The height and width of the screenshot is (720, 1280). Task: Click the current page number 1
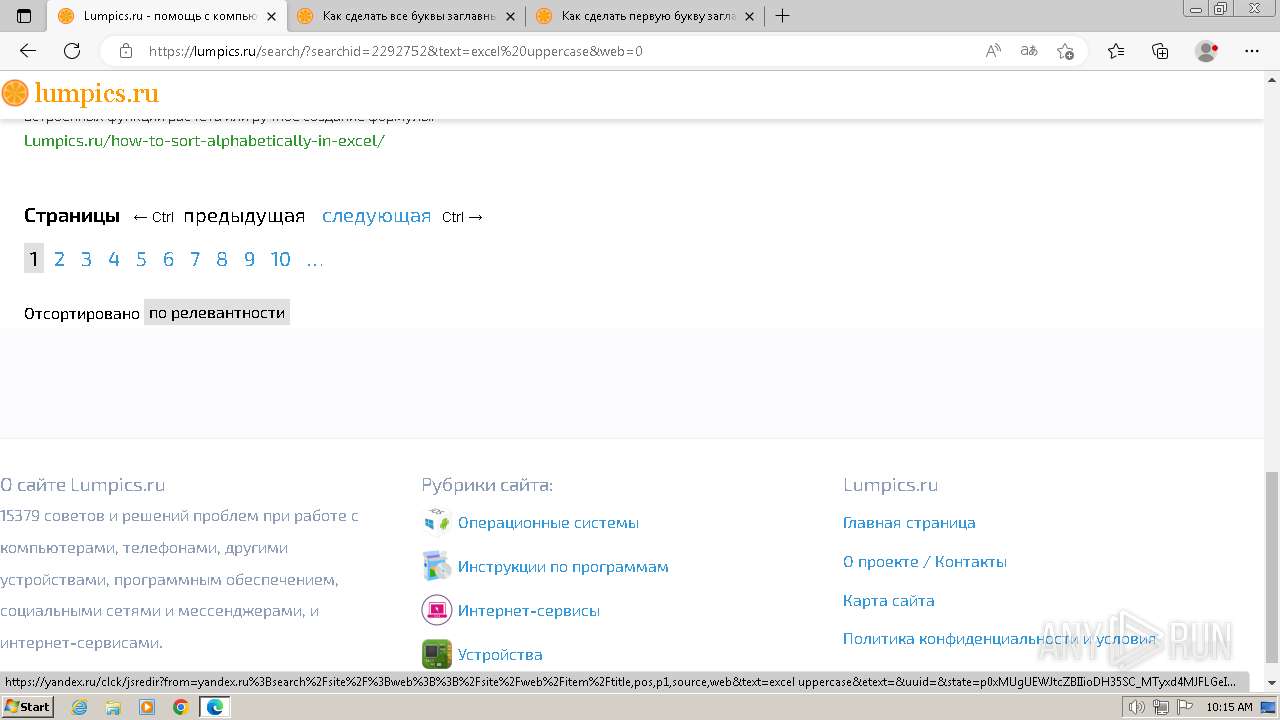tap(34, 259)
